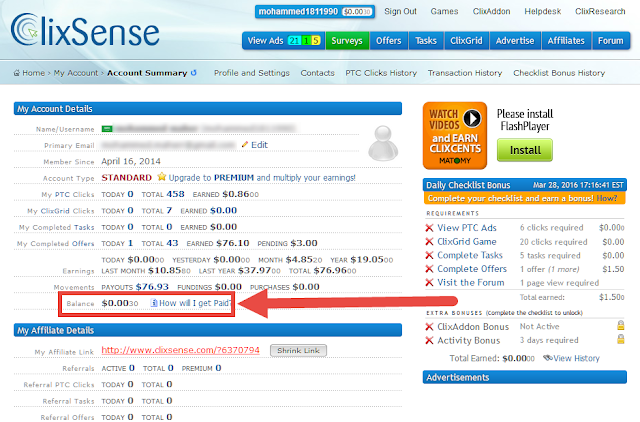The image size is (640, 422).
Task: Click the padlock icon for Activity Bonus
Action: pyautogui.click(x=620, y=339)
